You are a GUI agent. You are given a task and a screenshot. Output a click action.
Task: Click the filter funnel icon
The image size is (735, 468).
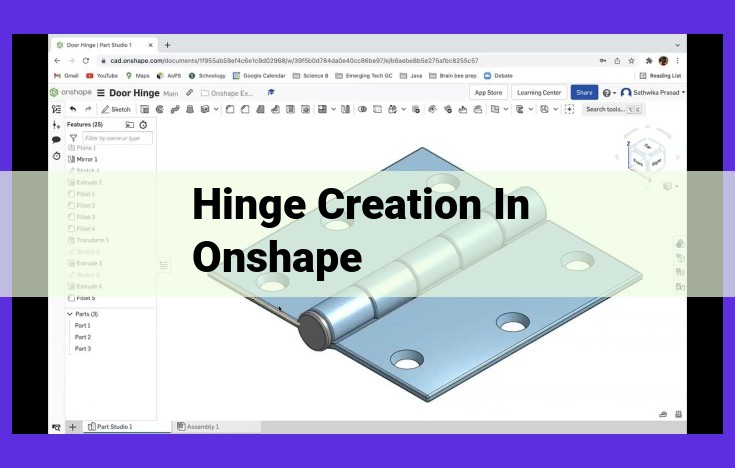point(73,138)
